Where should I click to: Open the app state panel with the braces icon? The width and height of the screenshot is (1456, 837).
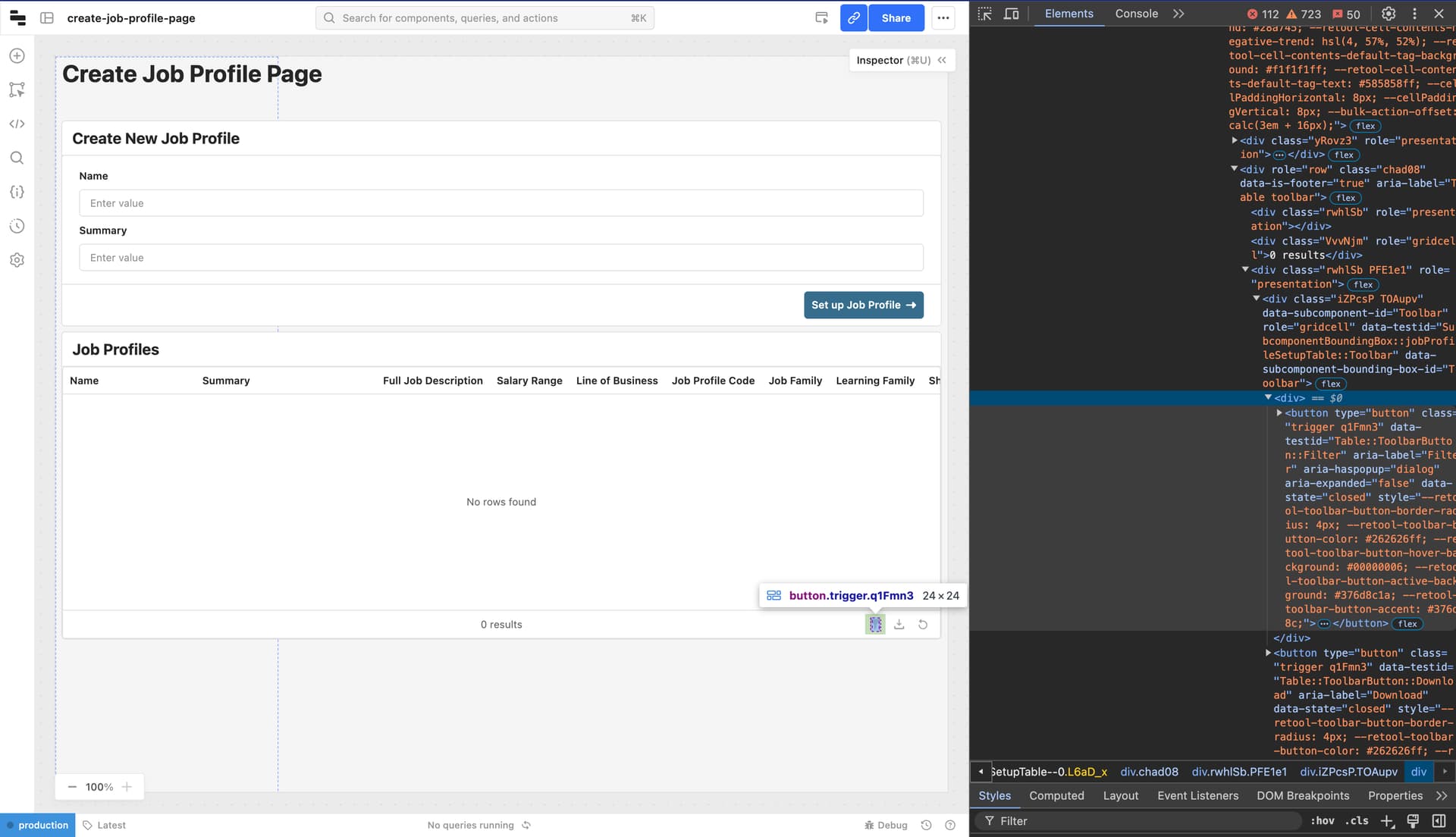coord(17,192)
